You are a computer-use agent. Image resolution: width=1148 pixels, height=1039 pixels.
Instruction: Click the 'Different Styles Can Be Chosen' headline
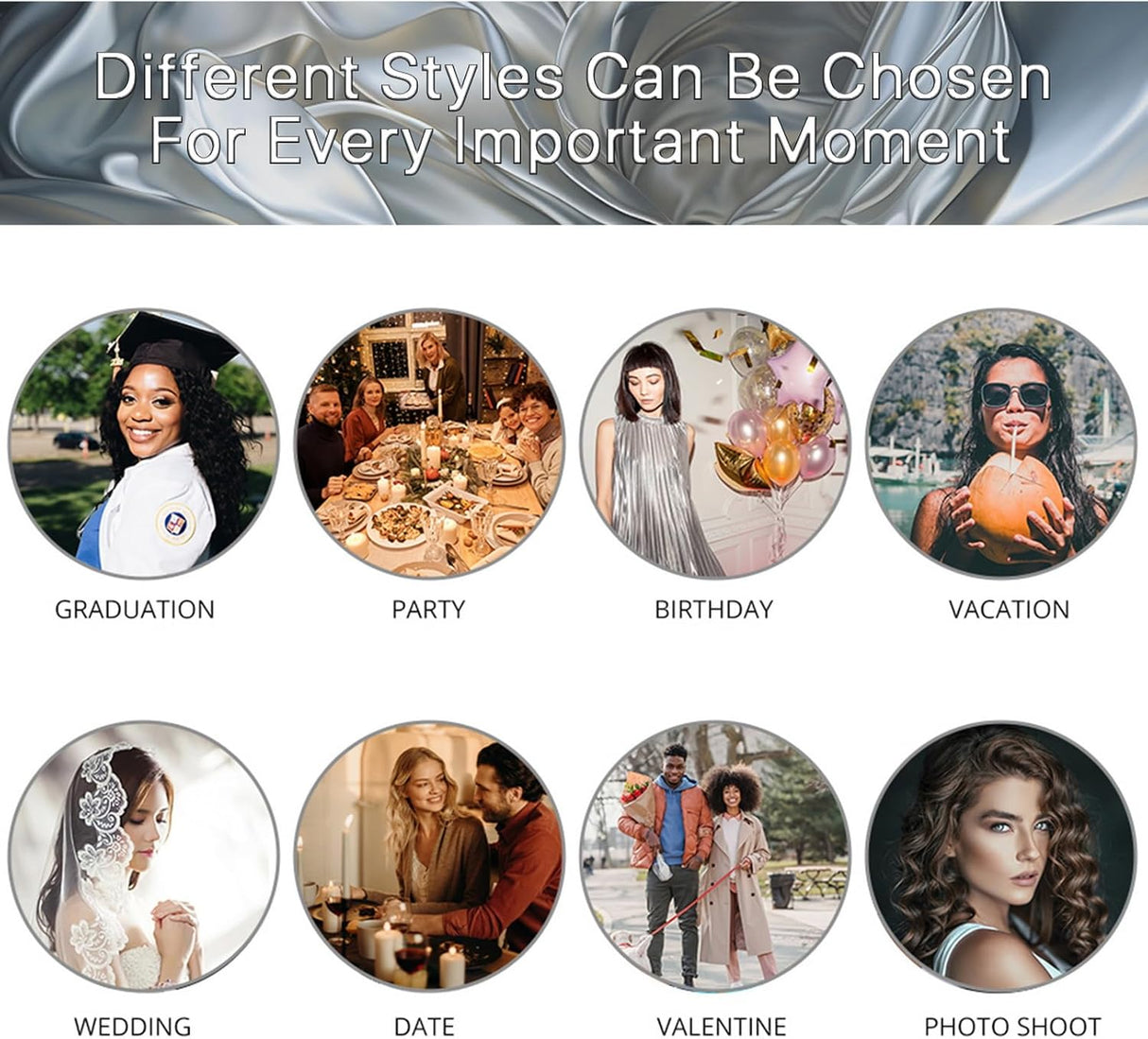(573, 77)
